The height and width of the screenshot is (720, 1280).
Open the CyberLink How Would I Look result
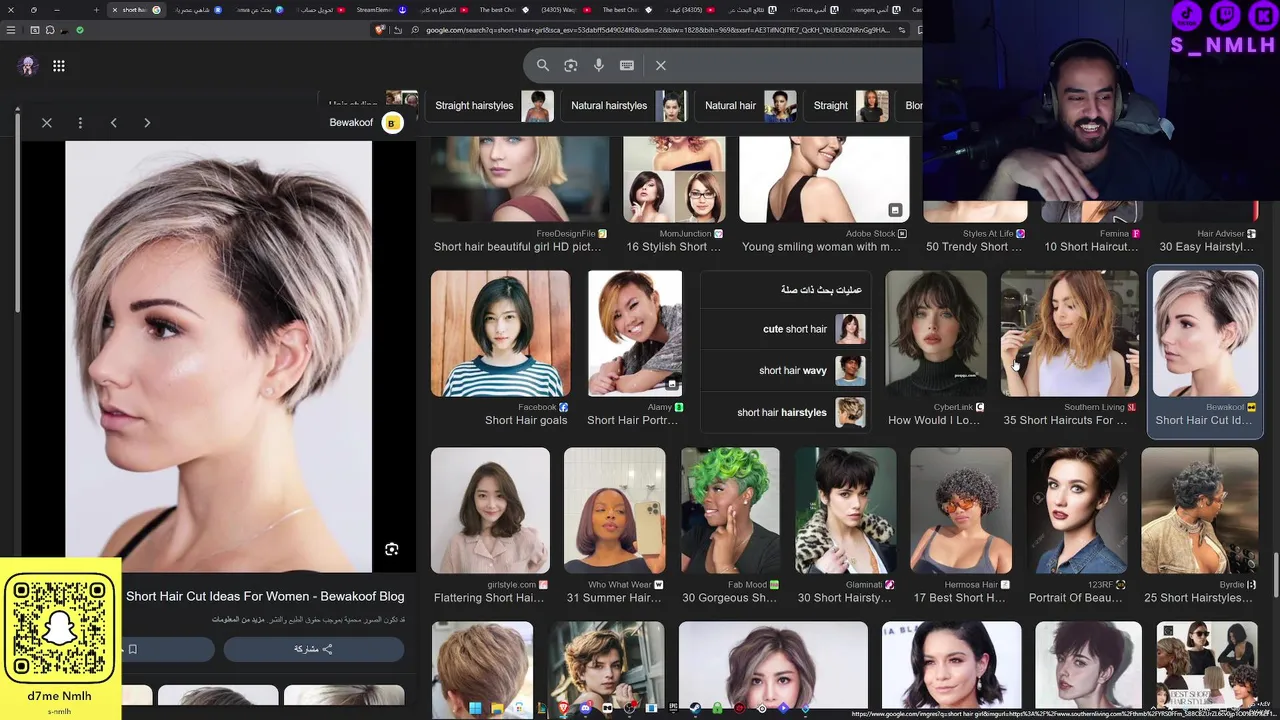point(936,348)
